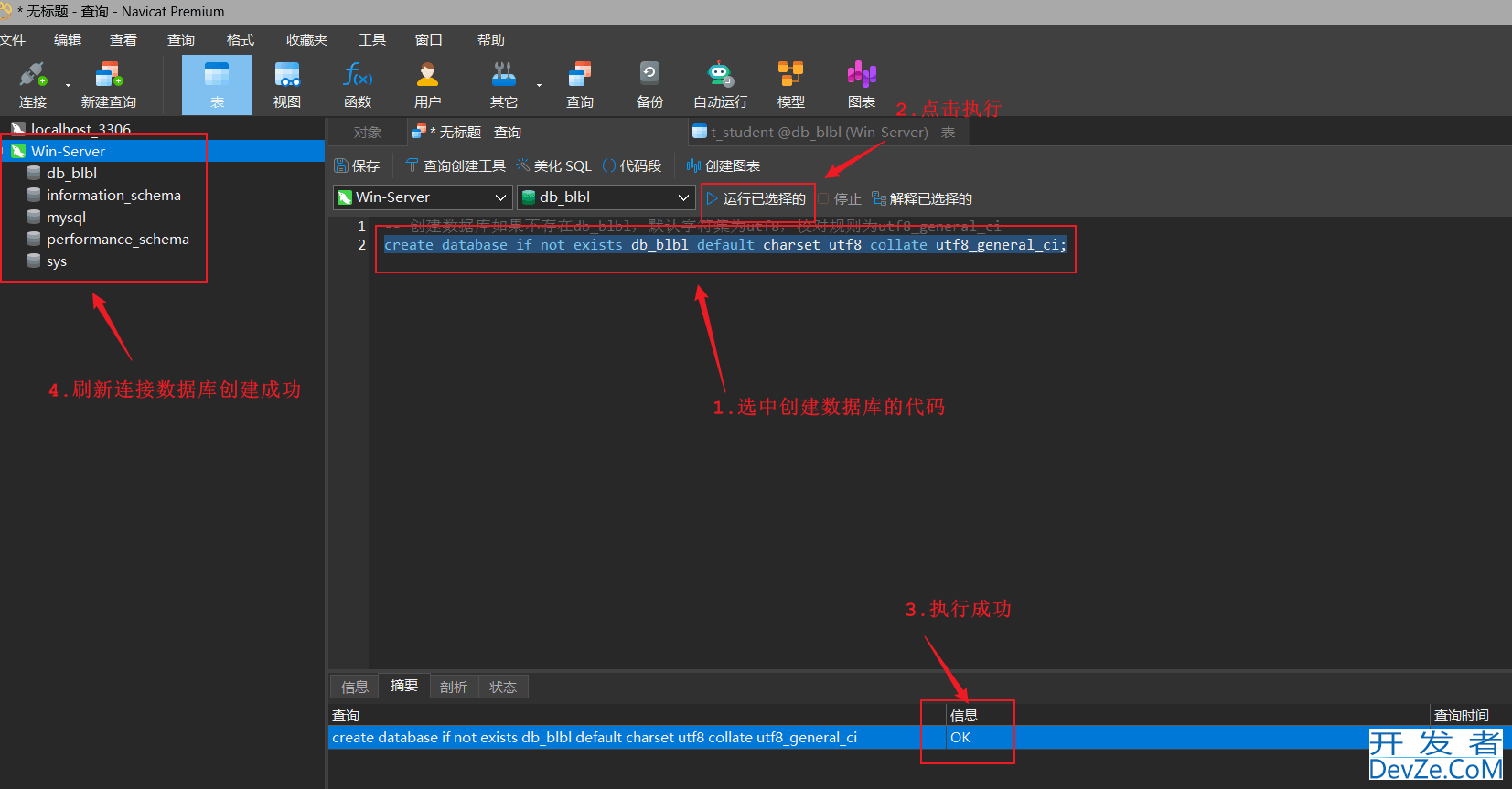Viewport: 1512px width, 789px height.
Task: Open the User (用户) toolbar icon
Action: [427, 75]
